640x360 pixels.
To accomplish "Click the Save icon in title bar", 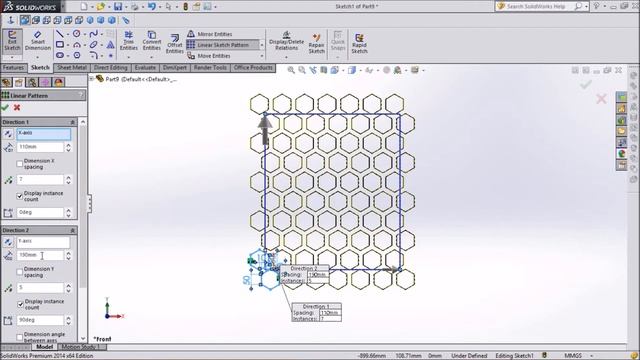I will pyautogui.click(x=118, y=7).
